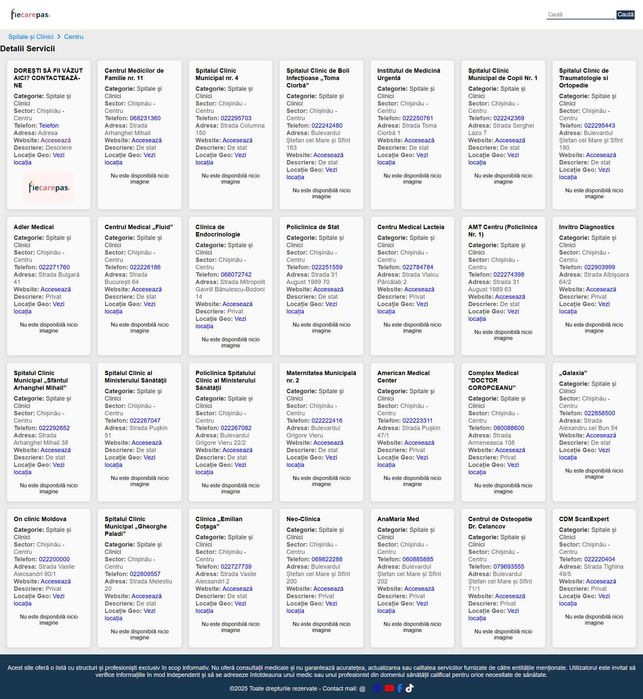
Task: Select the Institutul de Medicină Urgentă title
Action: point(408,74)
